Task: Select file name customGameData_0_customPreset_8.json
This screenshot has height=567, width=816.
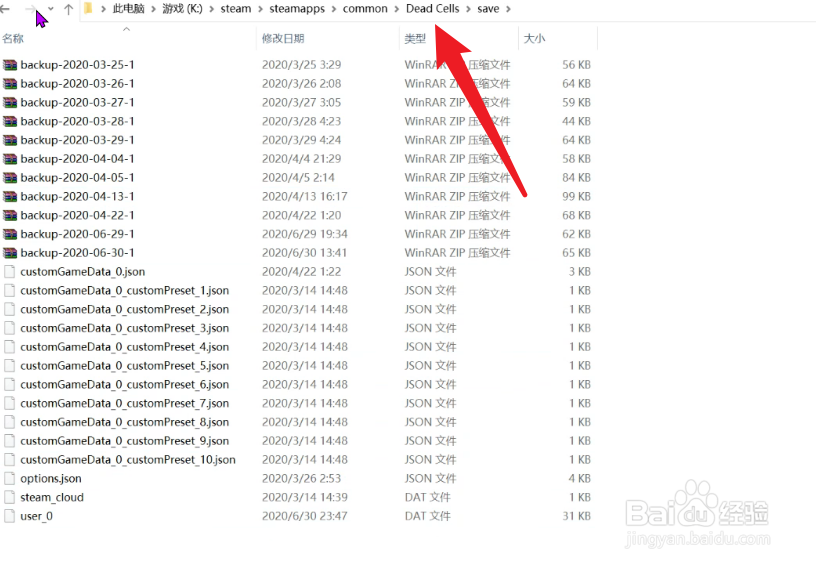Action: pyautogui.click(x=124, y=422)
